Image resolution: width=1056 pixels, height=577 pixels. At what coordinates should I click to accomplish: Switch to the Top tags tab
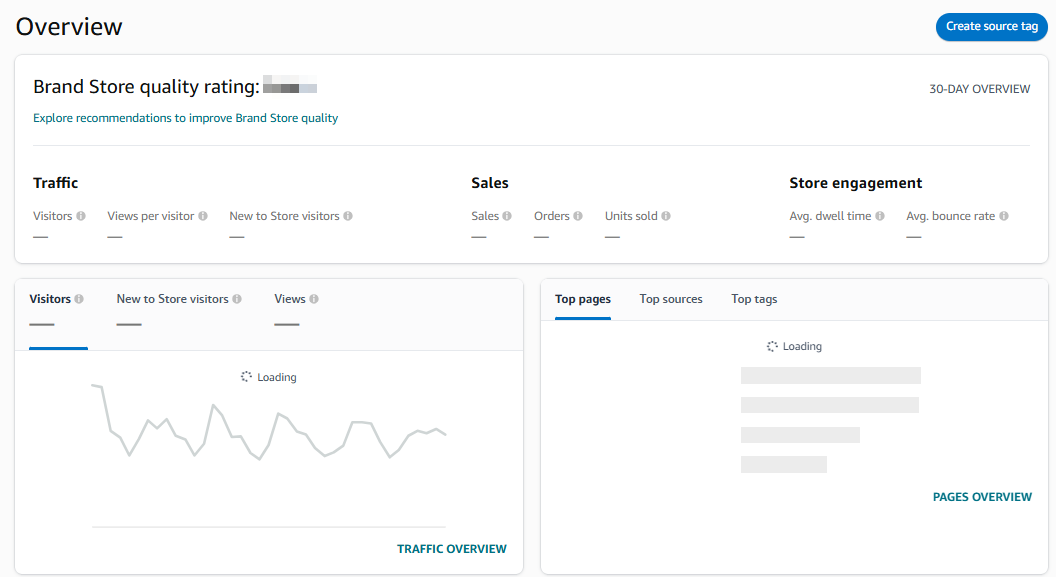point(754,299)
